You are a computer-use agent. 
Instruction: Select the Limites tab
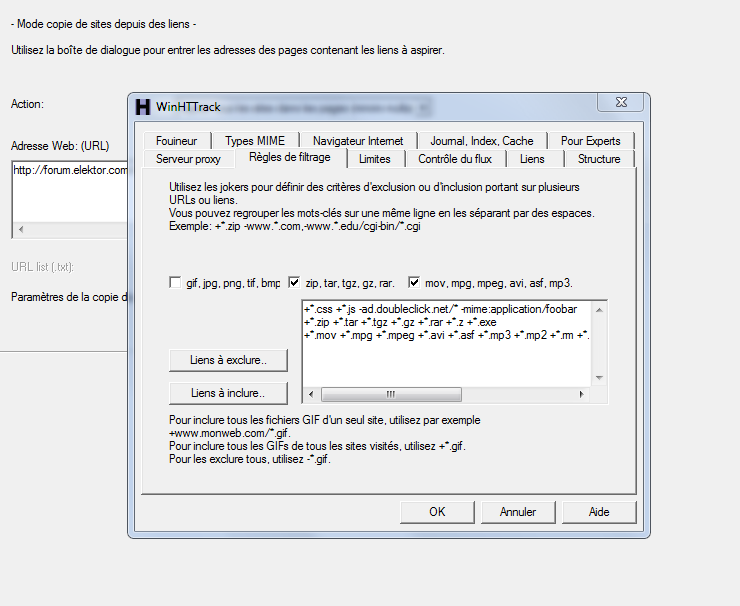[x=375, y=159]
